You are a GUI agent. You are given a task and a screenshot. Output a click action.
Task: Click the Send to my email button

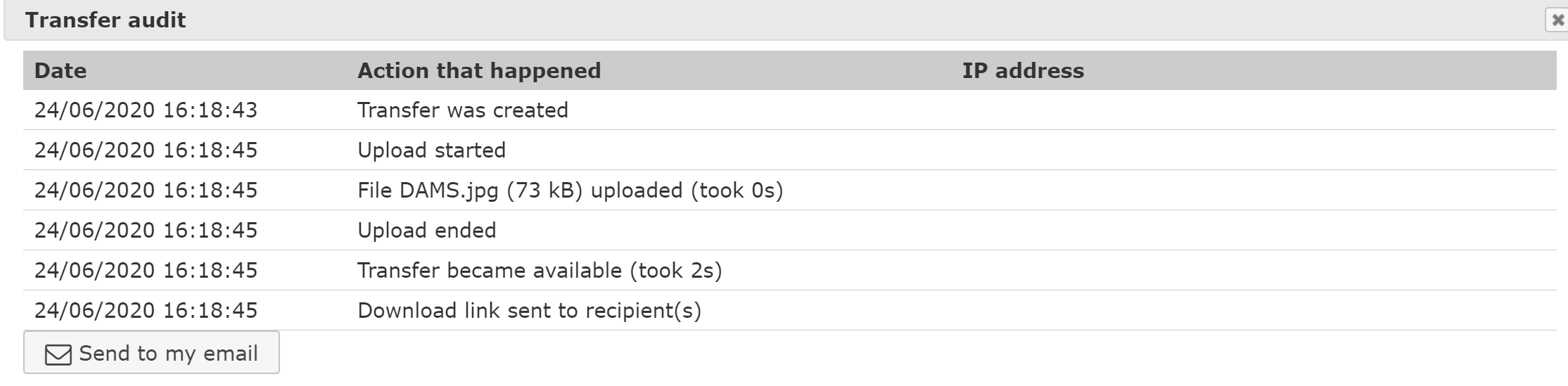click(x=151, y=353)
